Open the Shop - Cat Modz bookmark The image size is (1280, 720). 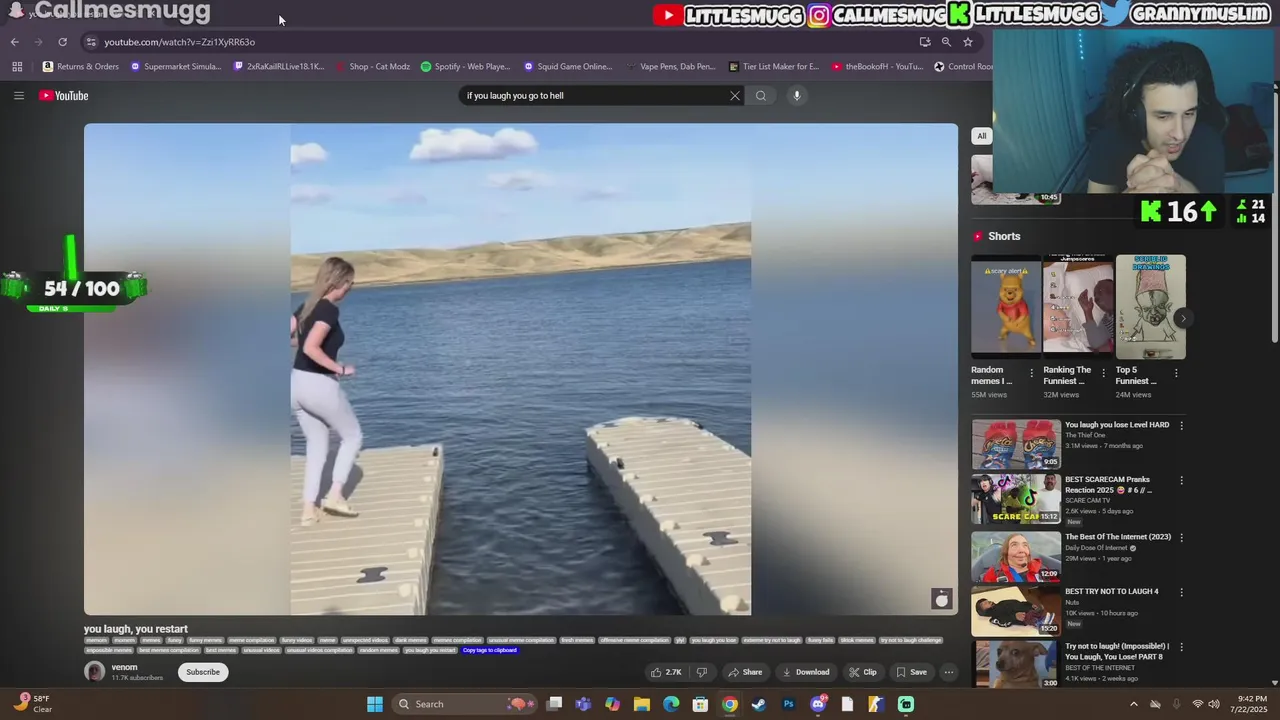point(372,66)
